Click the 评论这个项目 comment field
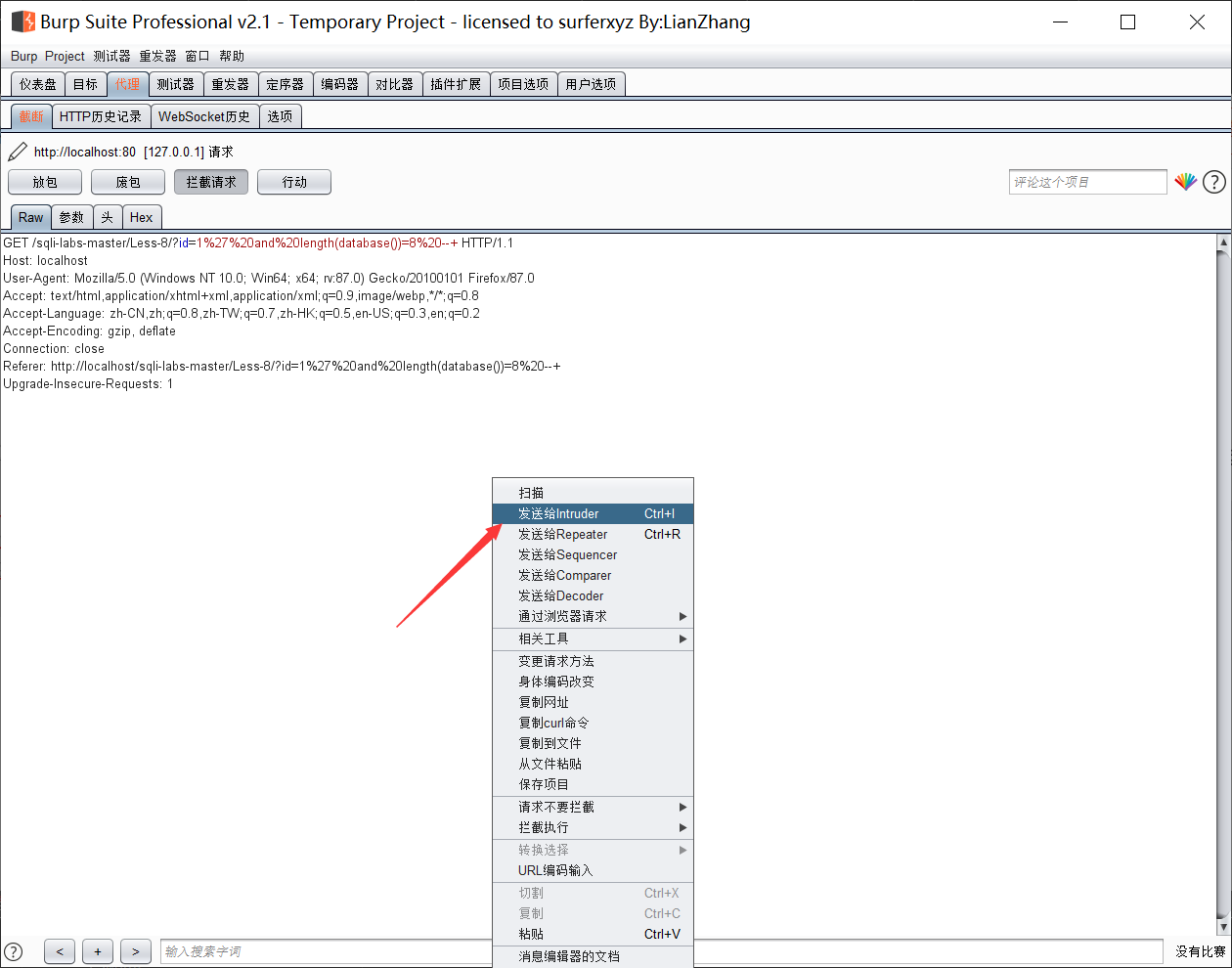 click(x=1088, y=182)
